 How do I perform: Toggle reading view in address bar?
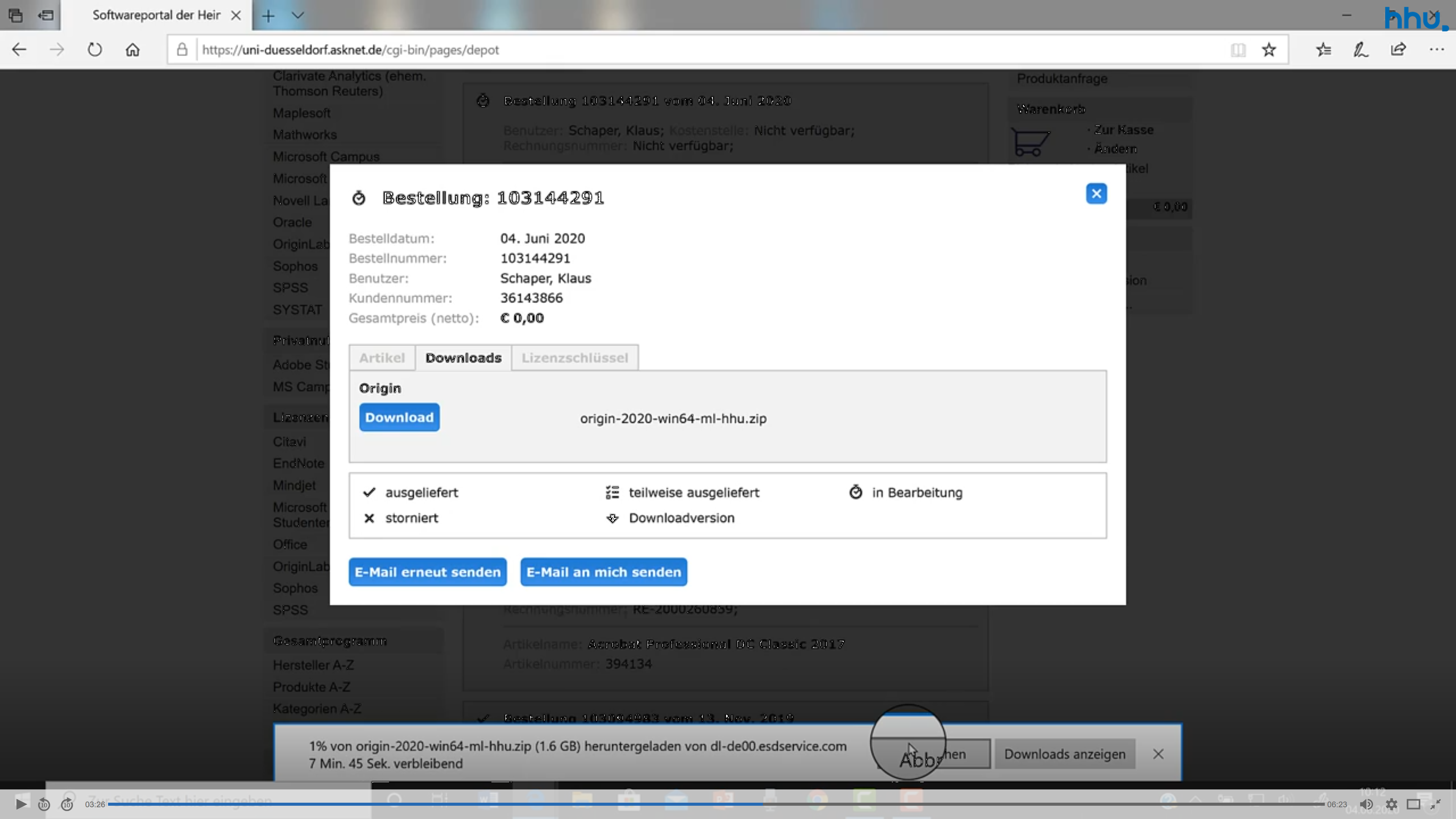1238,50
